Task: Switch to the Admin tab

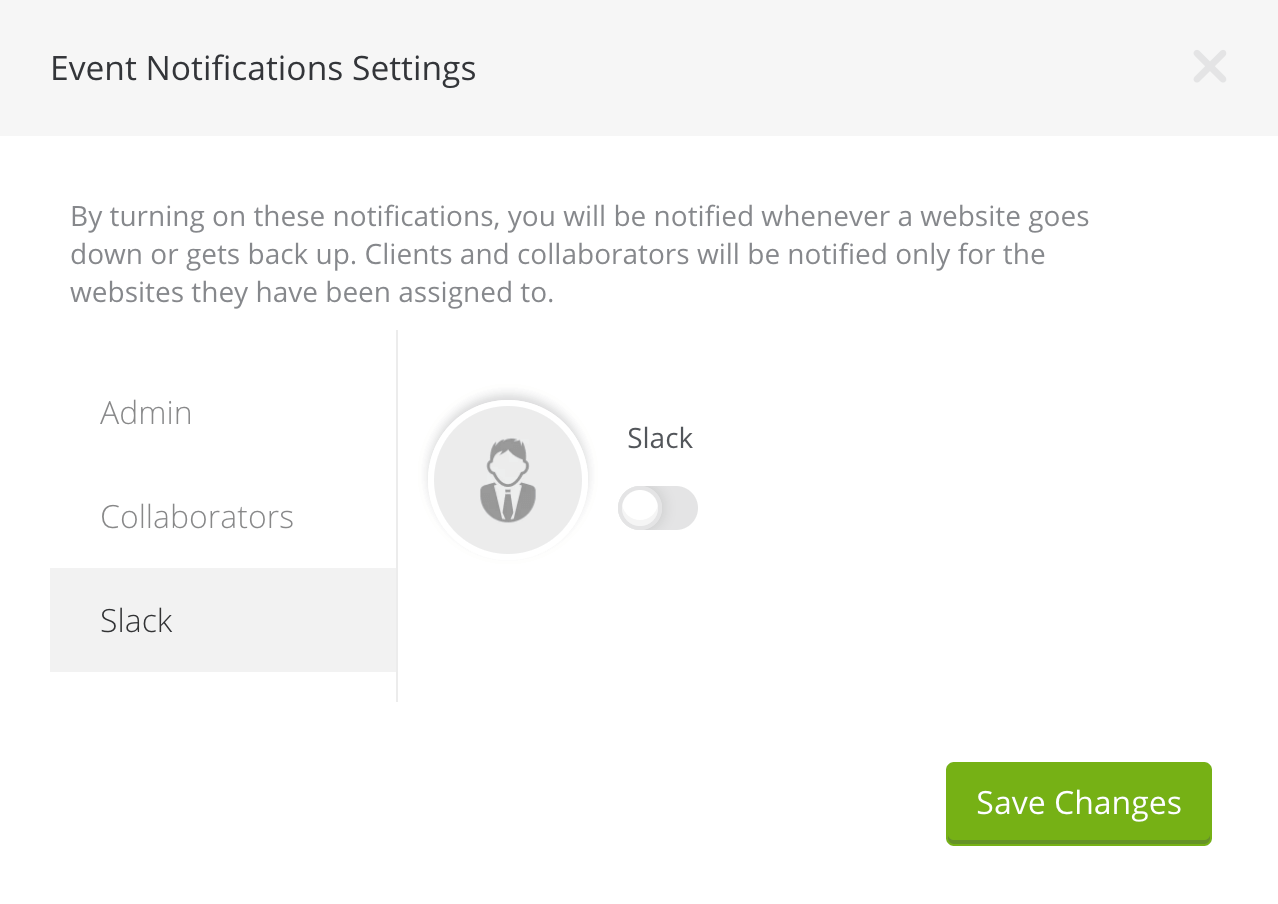Action: tap(146, 412)
